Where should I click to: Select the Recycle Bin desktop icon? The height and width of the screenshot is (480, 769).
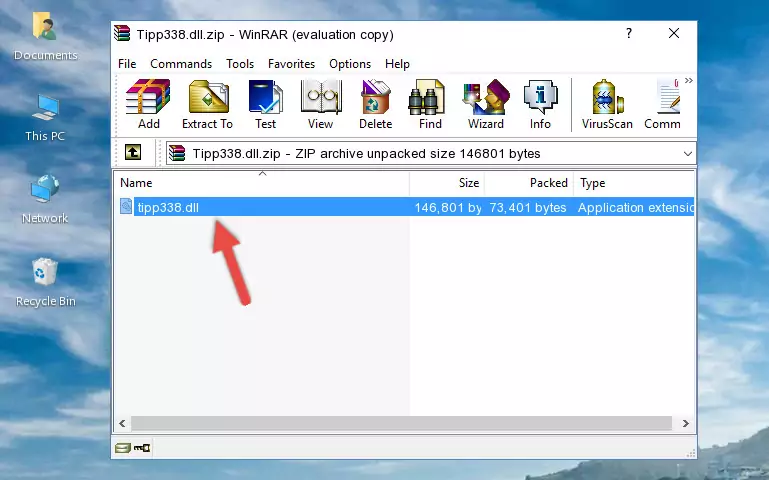(x=45, y=282)
